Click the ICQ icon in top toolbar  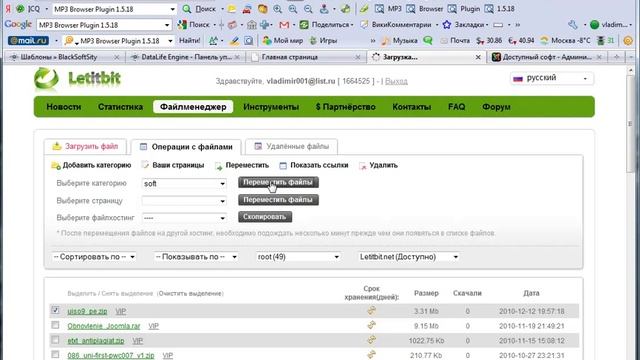pyautogui.click(x=20, y=9)
